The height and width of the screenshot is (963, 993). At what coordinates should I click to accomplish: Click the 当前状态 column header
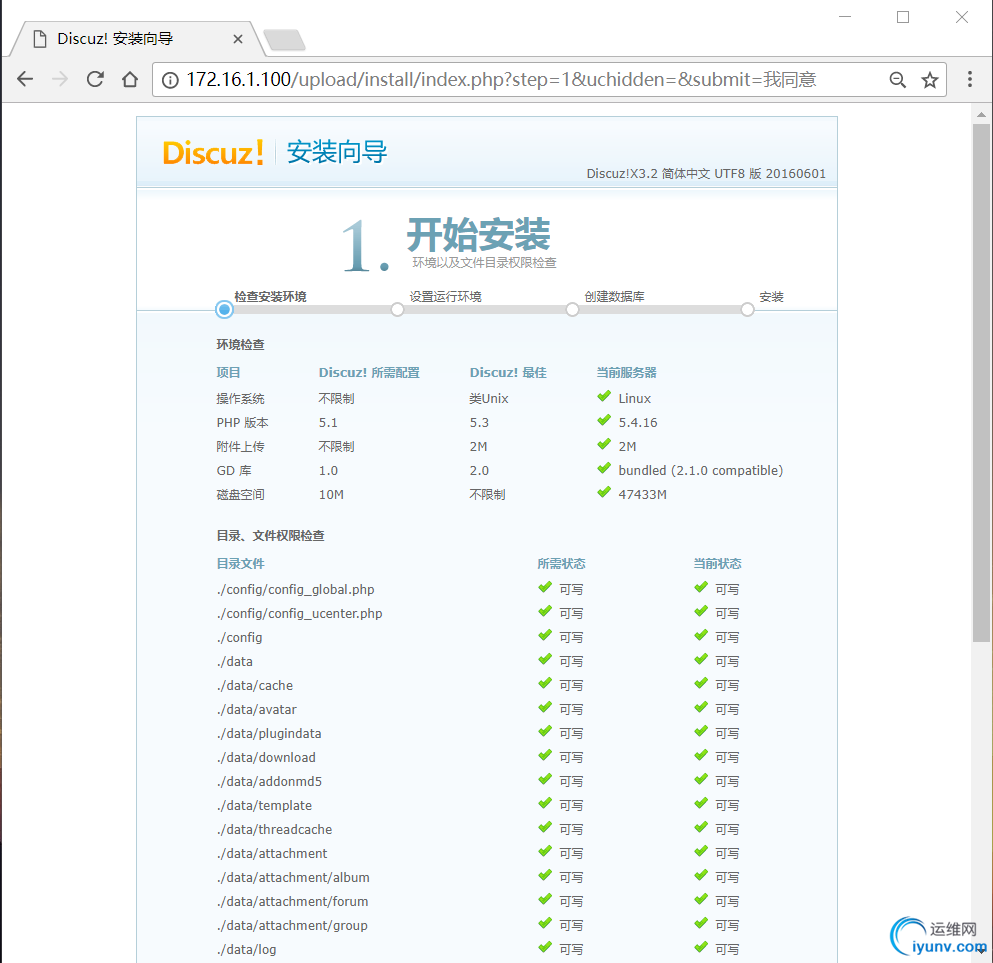click(x=717, y=563)
